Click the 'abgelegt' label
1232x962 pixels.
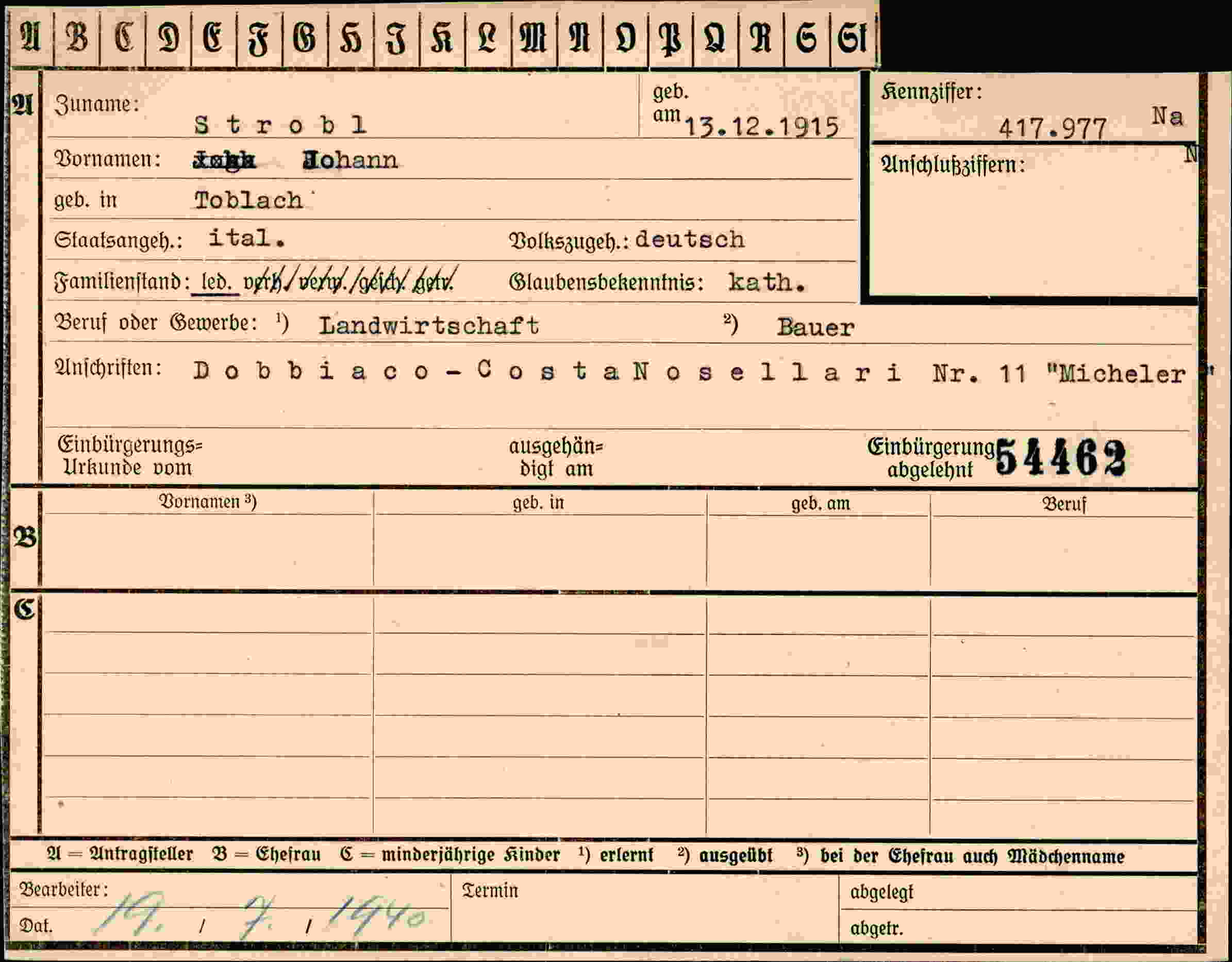(881, 892)
